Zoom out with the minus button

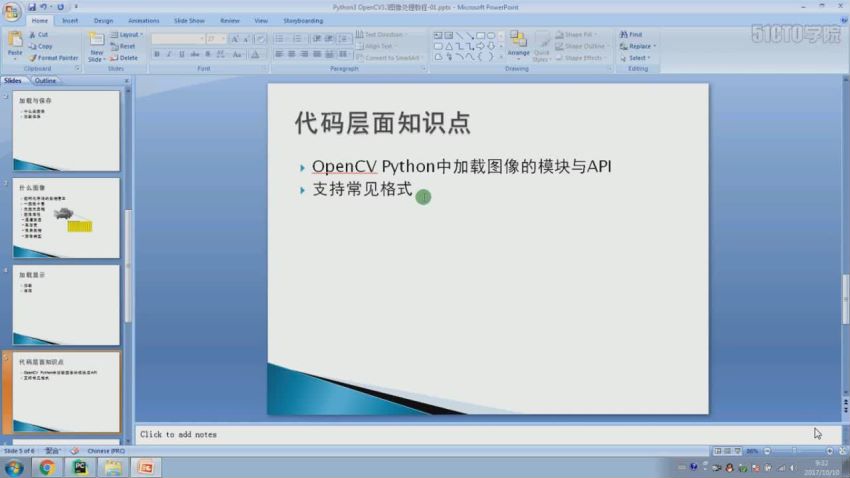pyautogui.click(x=767, y=451)
